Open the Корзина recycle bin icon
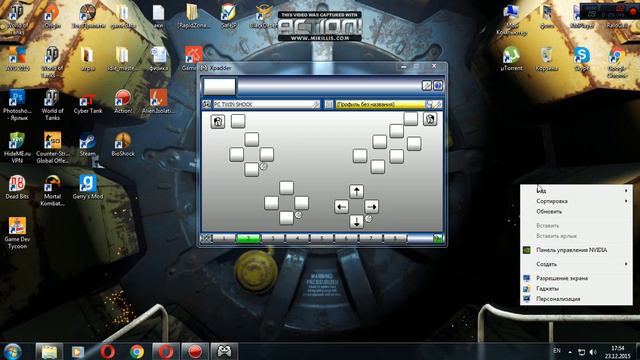640x360 pixels. tap(547, 60)
